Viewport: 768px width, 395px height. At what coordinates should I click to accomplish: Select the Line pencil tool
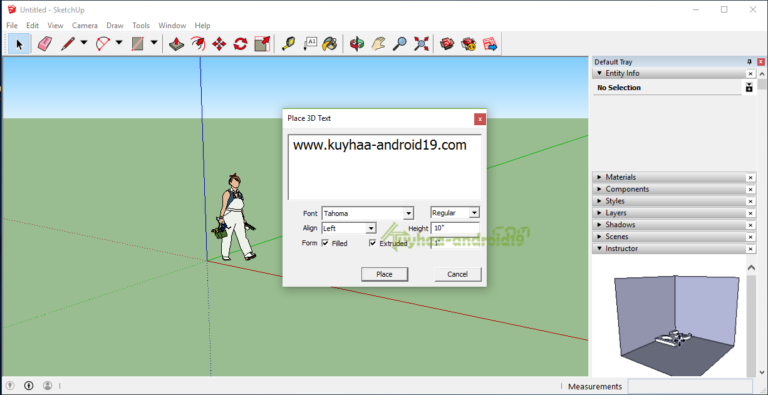coord(67,44)
